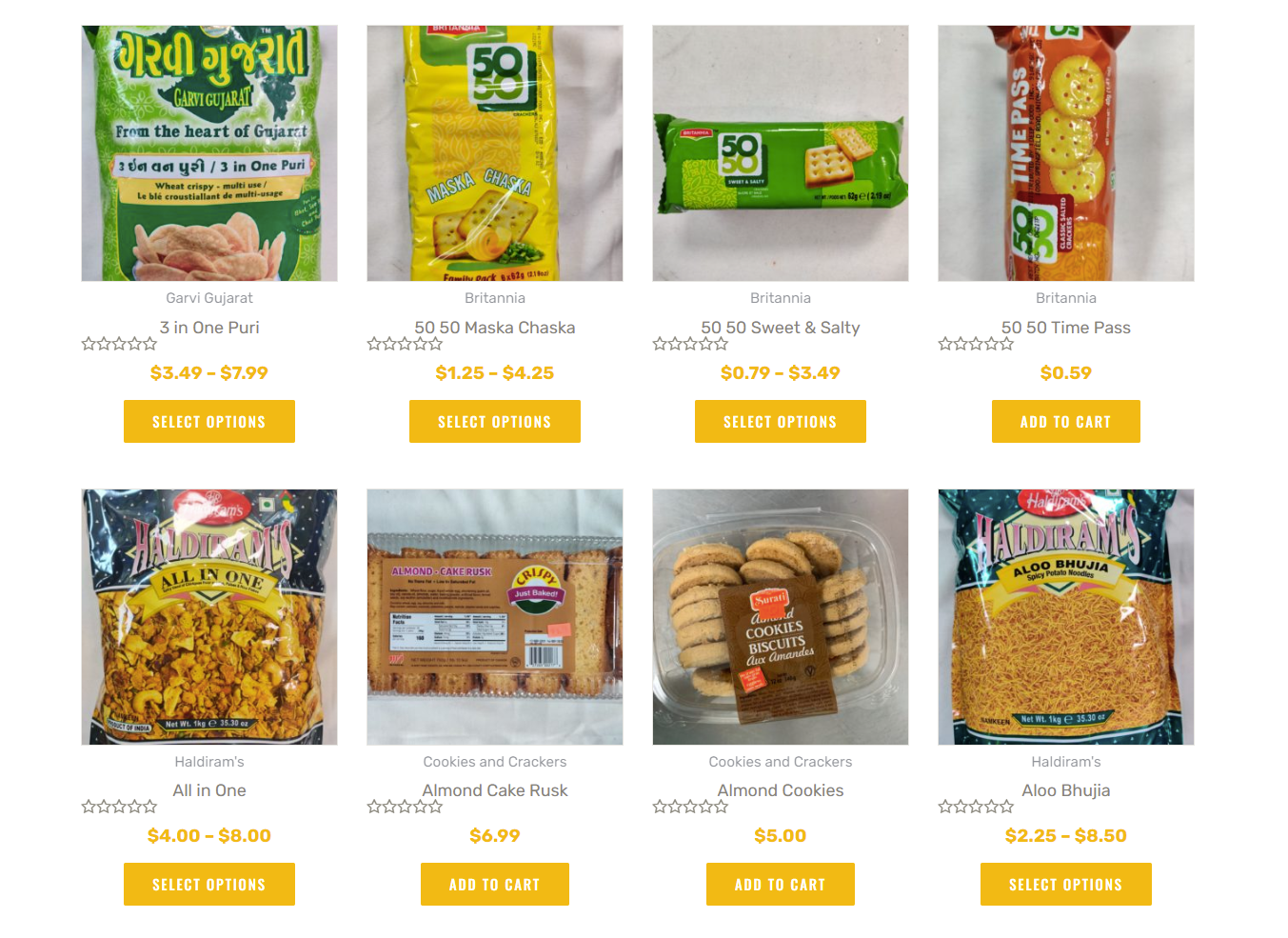1288x938 pixels.
Task: Click star rating under All in One
Action: point(119,807)
